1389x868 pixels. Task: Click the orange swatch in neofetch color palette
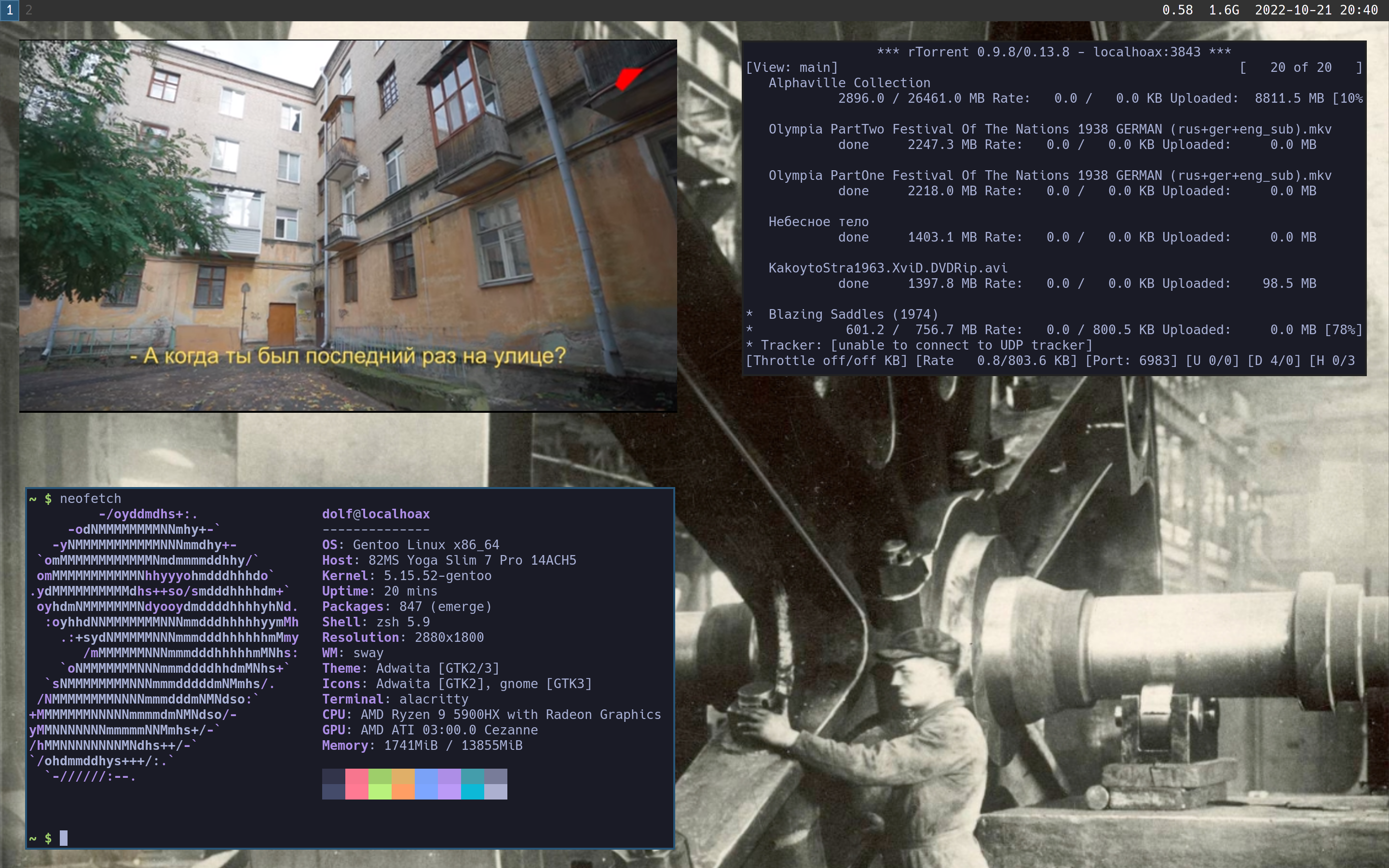[x=403, y=784]
